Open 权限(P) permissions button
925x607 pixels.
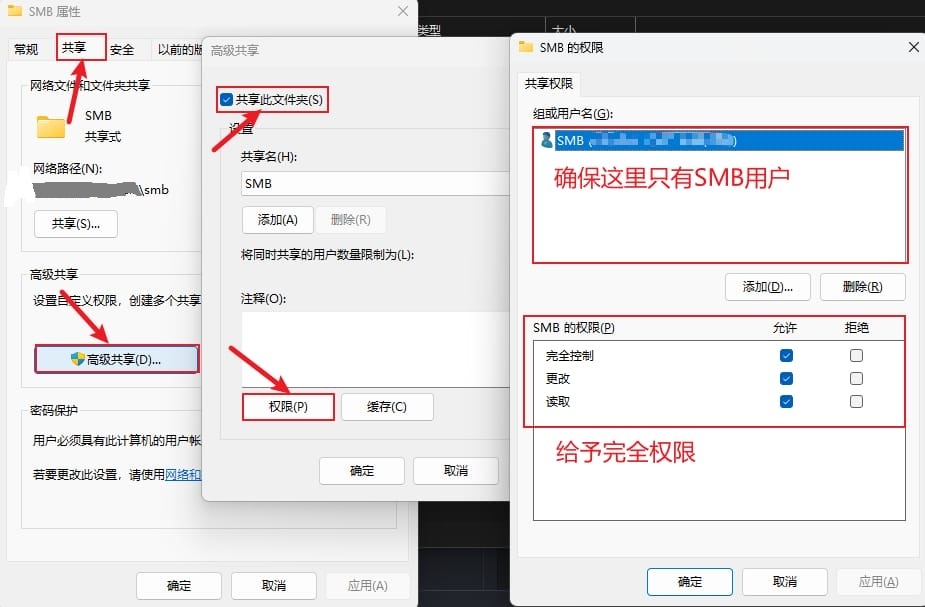pyautogui.click(x=288, y=407)
